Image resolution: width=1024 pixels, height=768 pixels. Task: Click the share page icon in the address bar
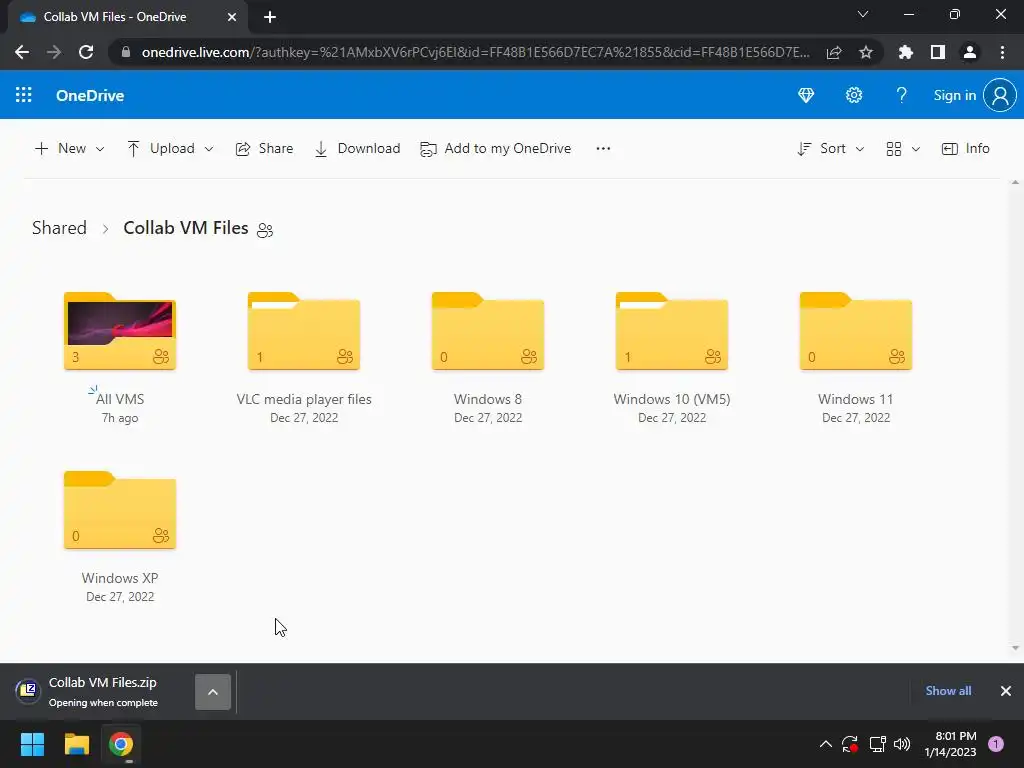point(833,52)
